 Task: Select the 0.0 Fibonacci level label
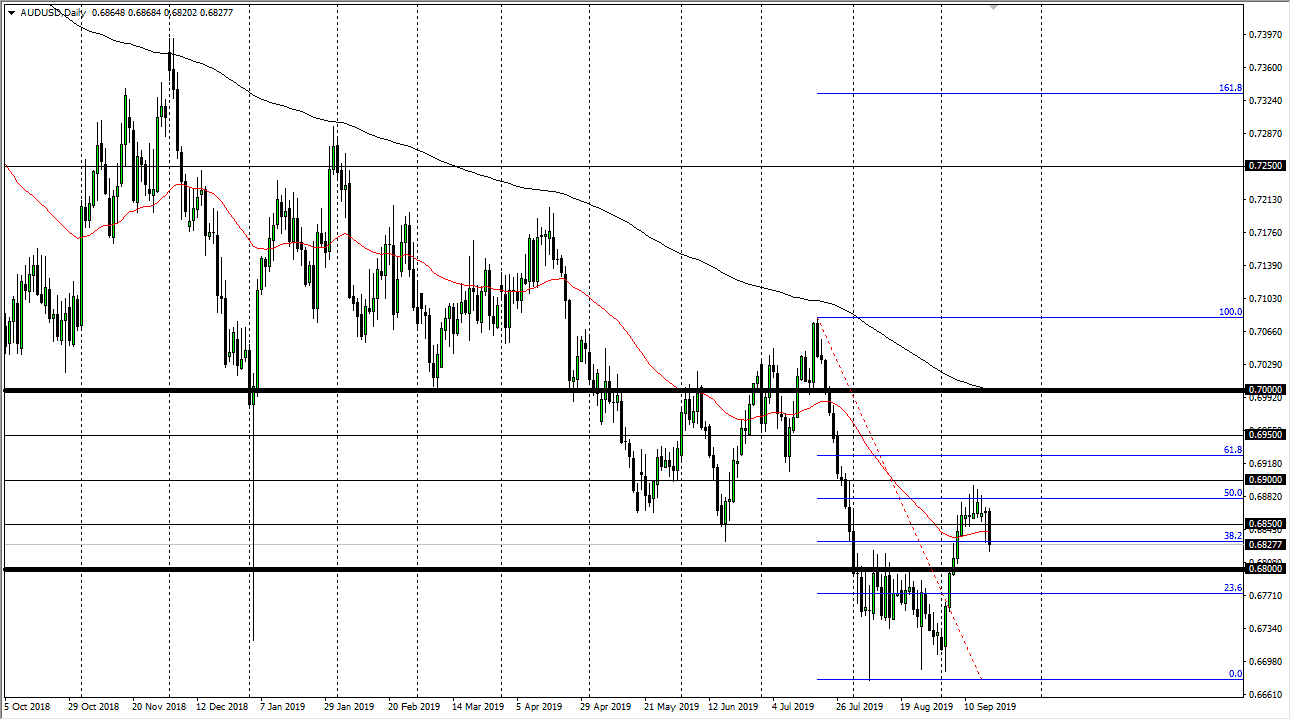(1235, 674)
